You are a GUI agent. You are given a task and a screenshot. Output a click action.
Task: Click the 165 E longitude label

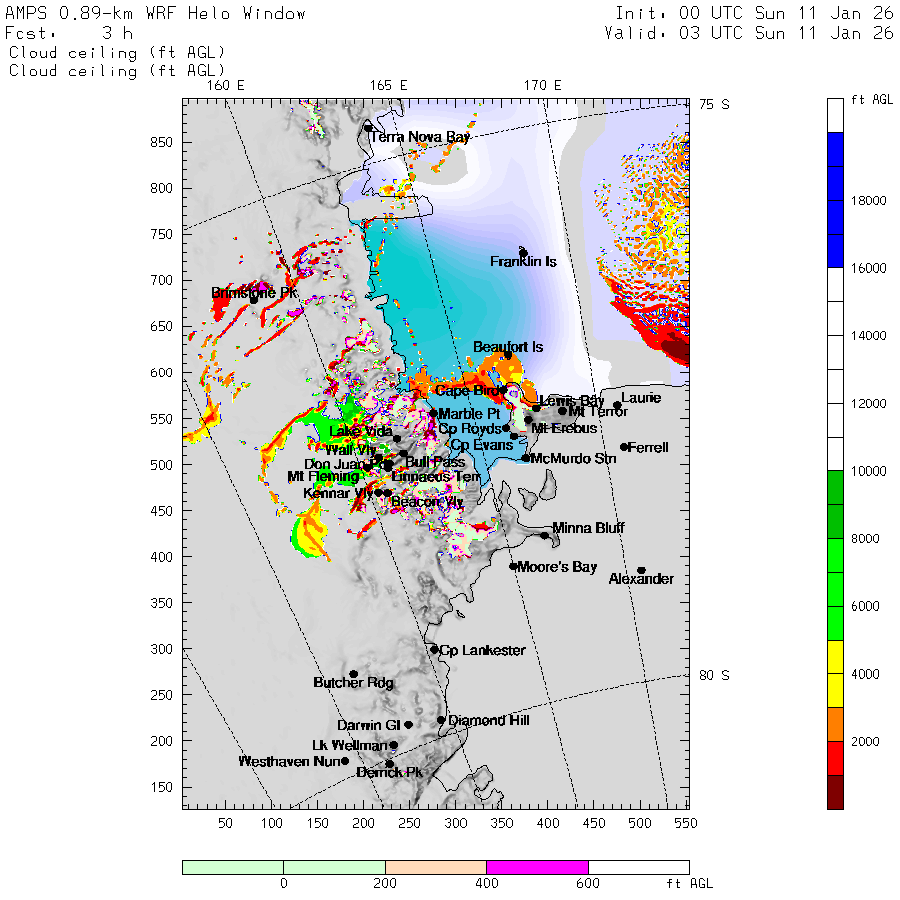[389, 86]
